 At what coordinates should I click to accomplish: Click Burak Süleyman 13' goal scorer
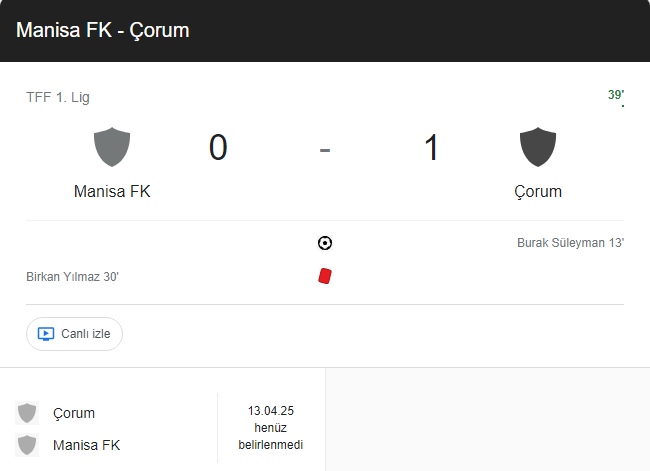pyautogui.click(x=570, y=243)
